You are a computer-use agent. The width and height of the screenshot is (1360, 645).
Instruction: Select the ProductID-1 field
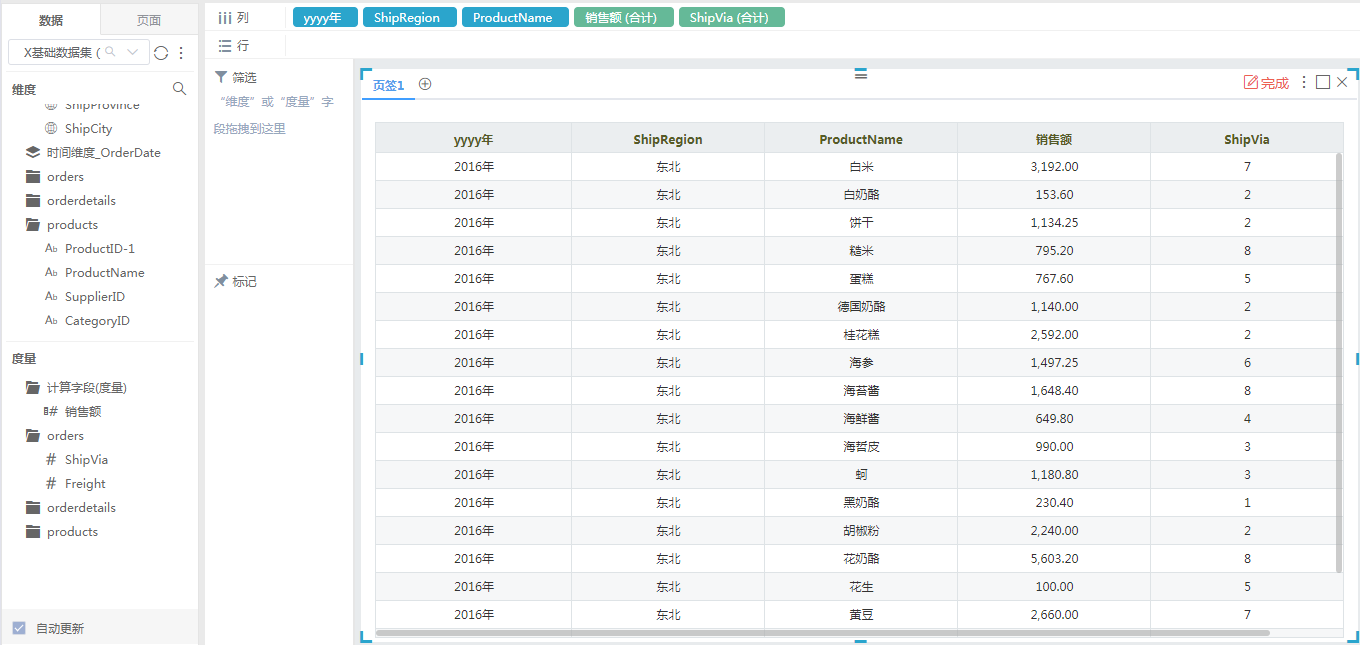click(x=100, y=249)
